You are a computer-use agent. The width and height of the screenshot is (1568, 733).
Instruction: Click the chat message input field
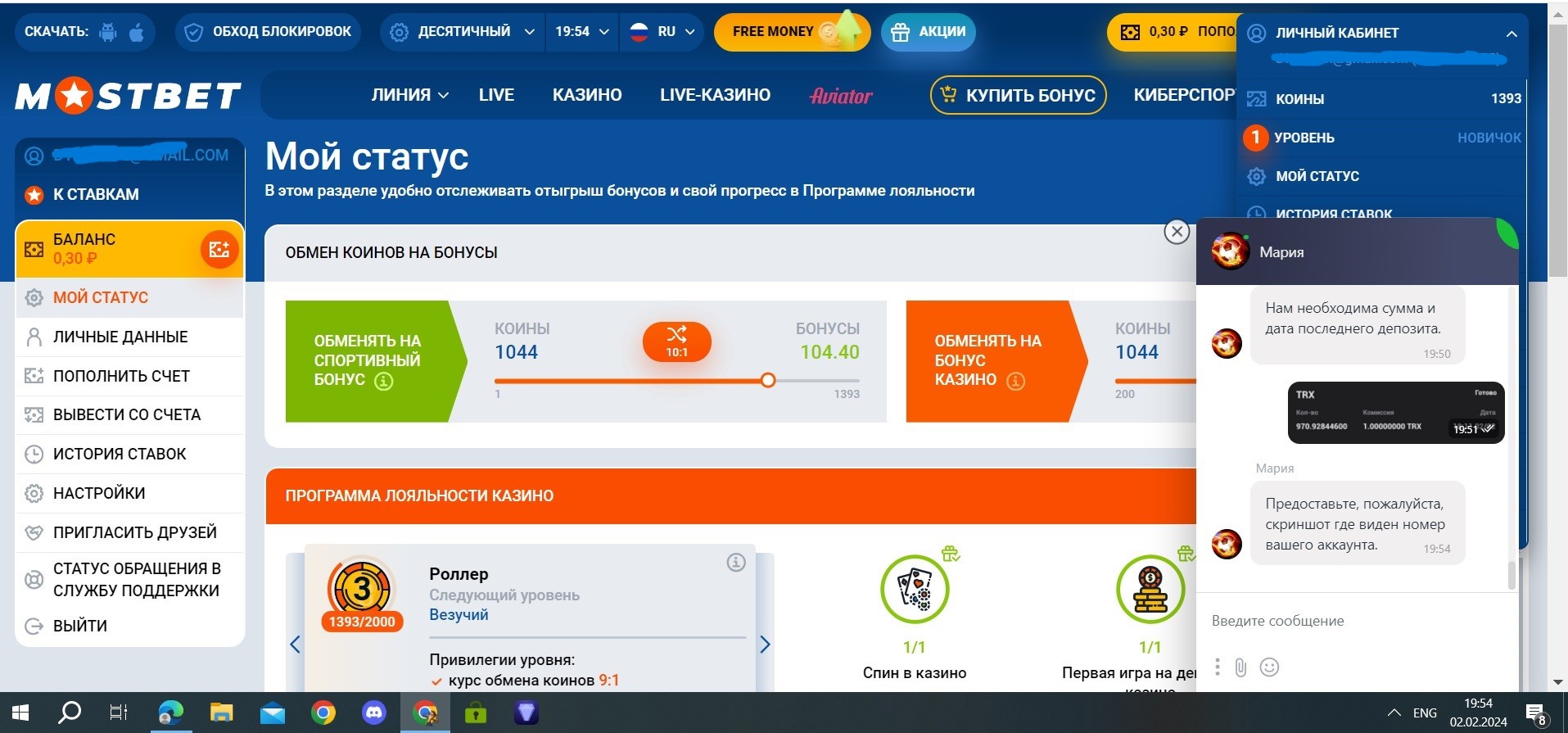point(1351,621)
